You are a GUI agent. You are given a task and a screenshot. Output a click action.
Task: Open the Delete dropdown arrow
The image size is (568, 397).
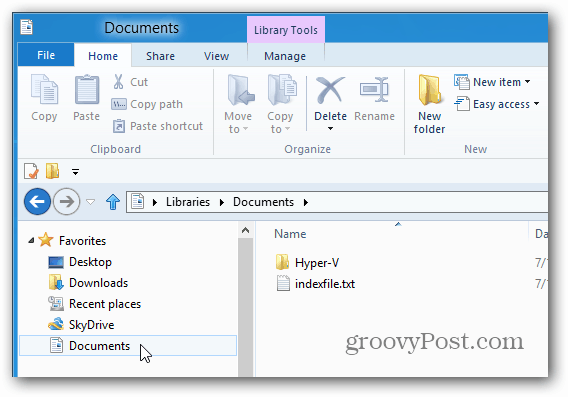pos(330,129)
